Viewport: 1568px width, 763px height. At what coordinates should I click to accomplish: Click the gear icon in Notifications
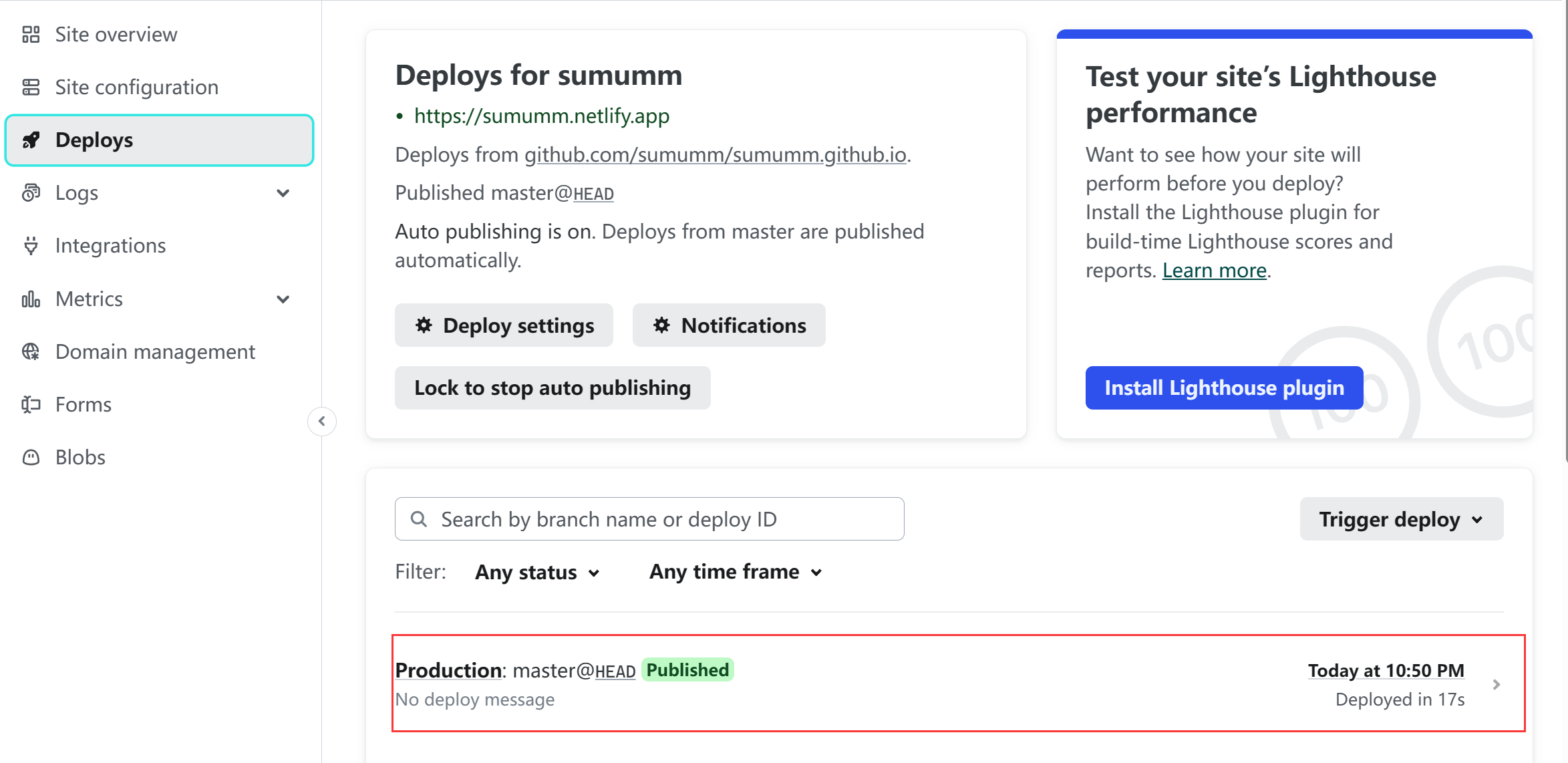(661, 325)
